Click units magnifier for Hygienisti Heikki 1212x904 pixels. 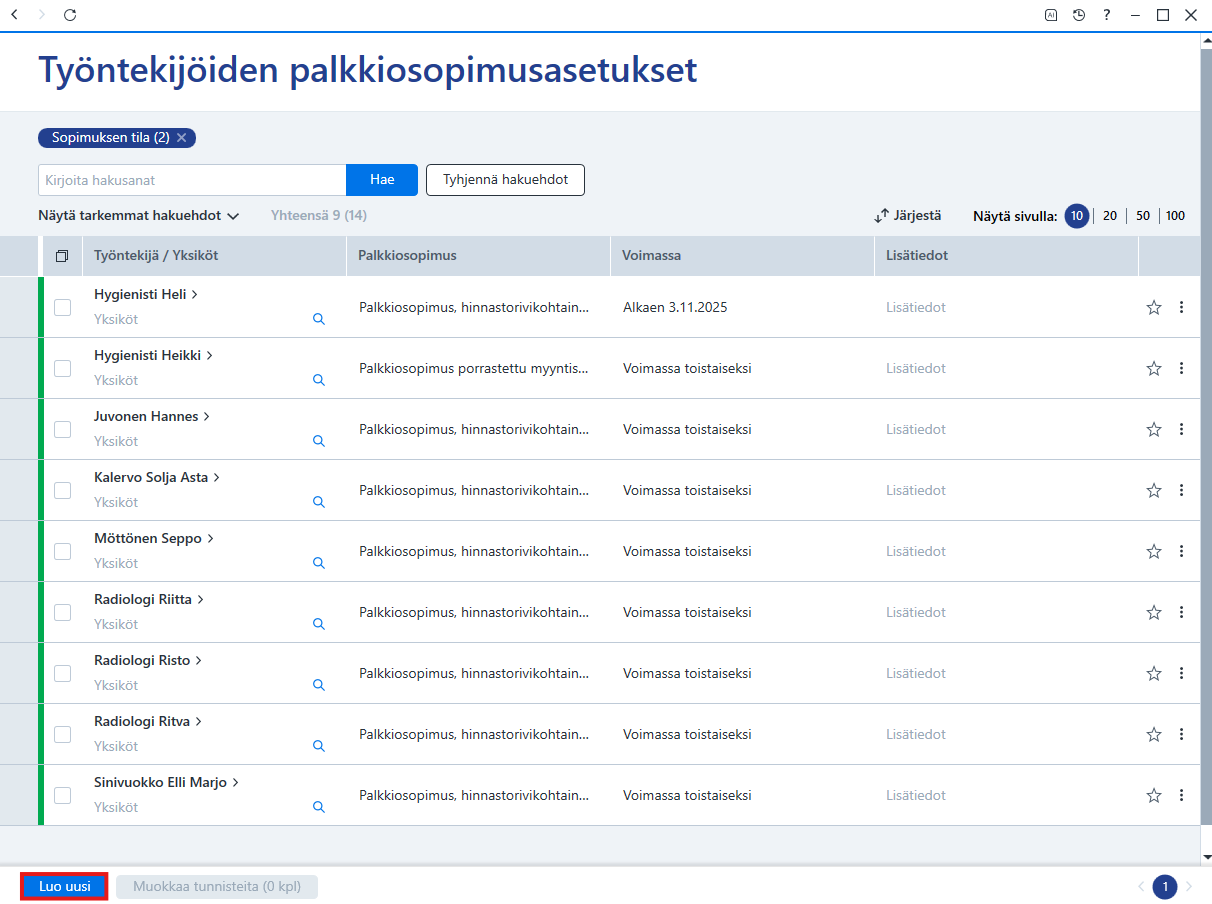(319, 380)
